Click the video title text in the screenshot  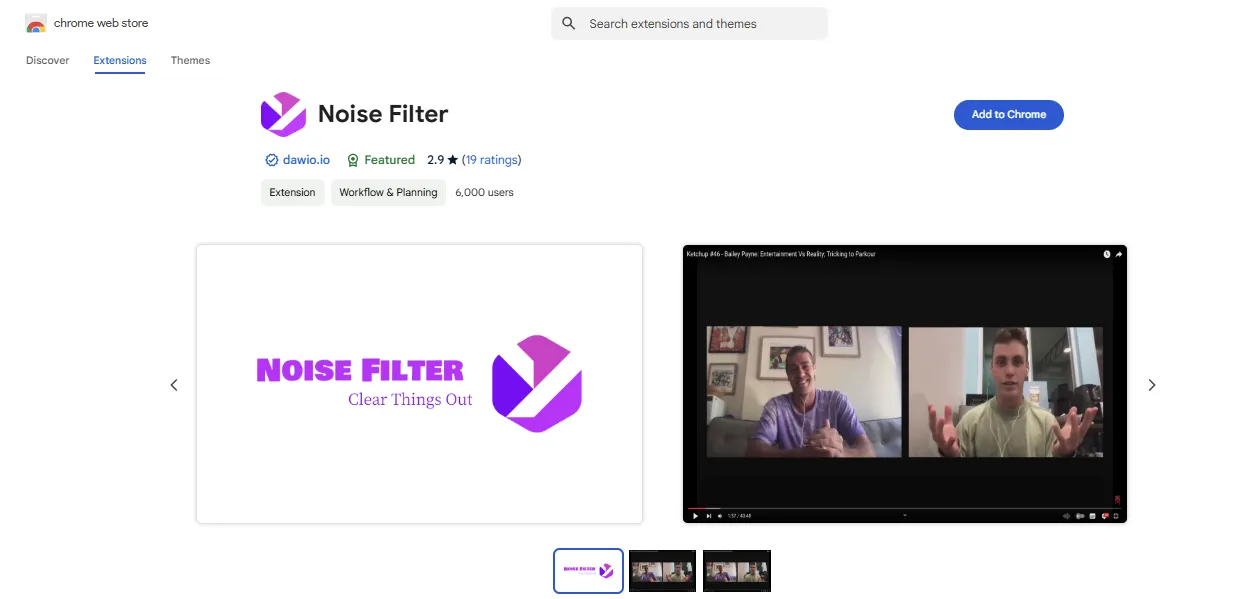click(781, 254)
